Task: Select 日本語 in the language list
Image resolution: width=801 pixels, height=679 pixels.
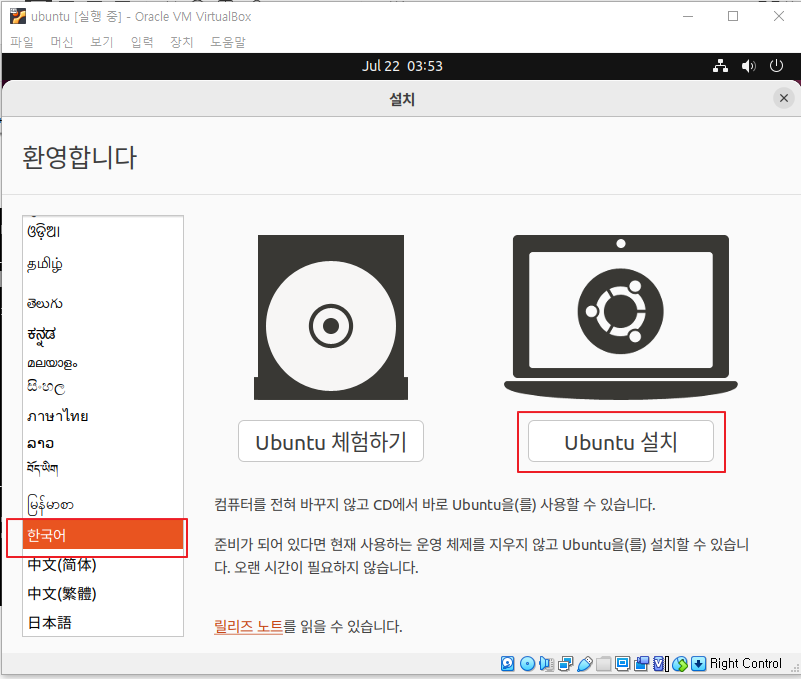Action: [103, 623]
